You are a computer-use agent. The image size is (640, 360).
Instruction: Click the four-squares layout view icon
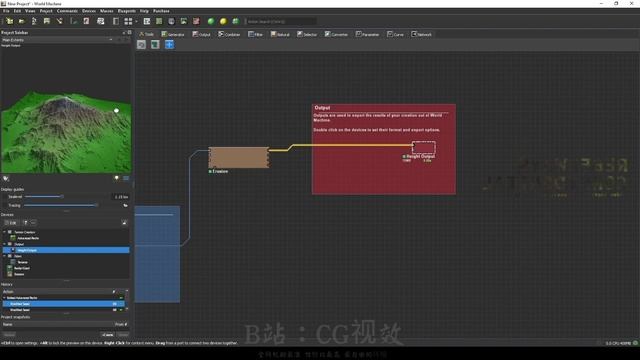[128, 21]
